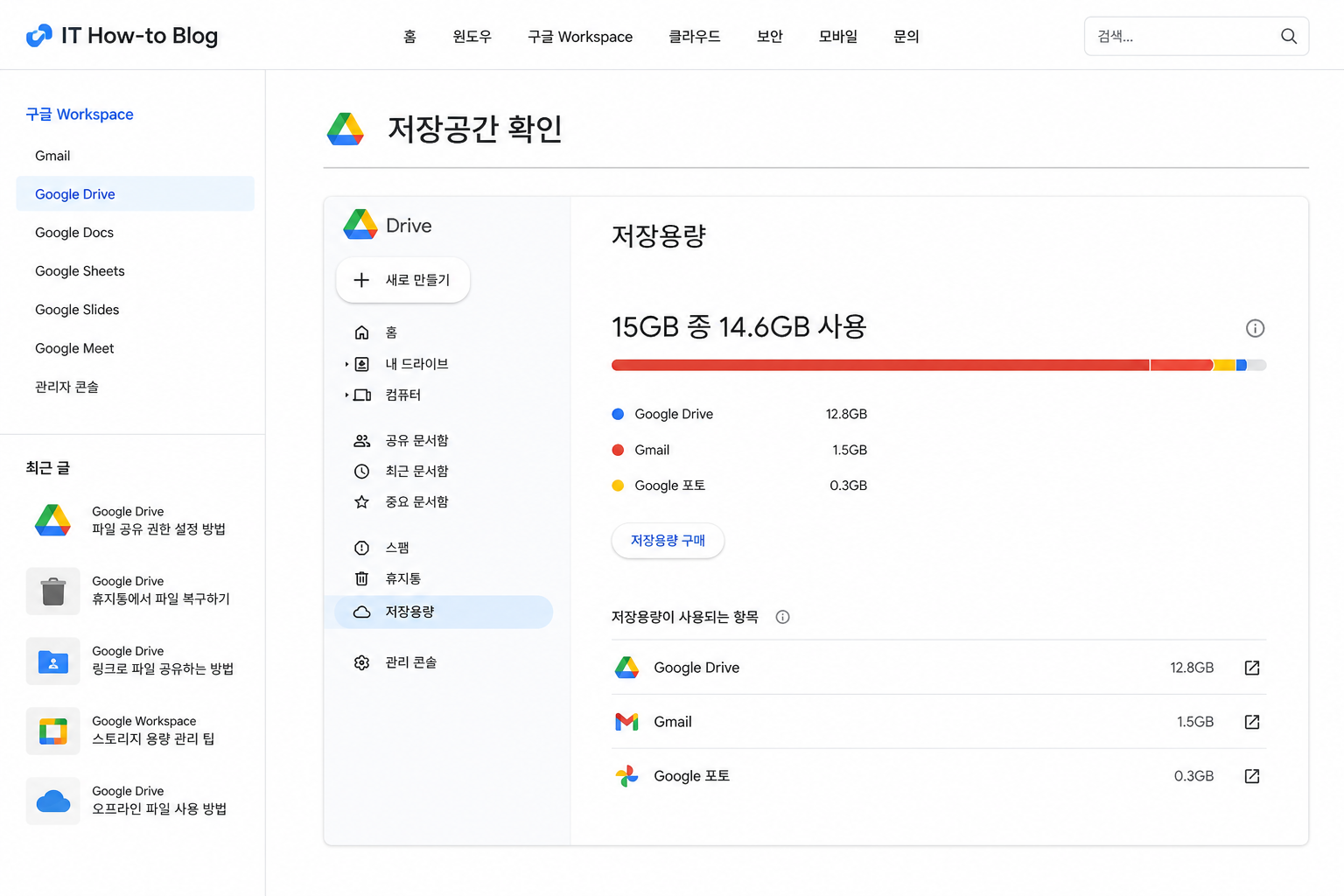Click the plus icon in 새로 만들기
1344x896 pixels.
[361, 280]
